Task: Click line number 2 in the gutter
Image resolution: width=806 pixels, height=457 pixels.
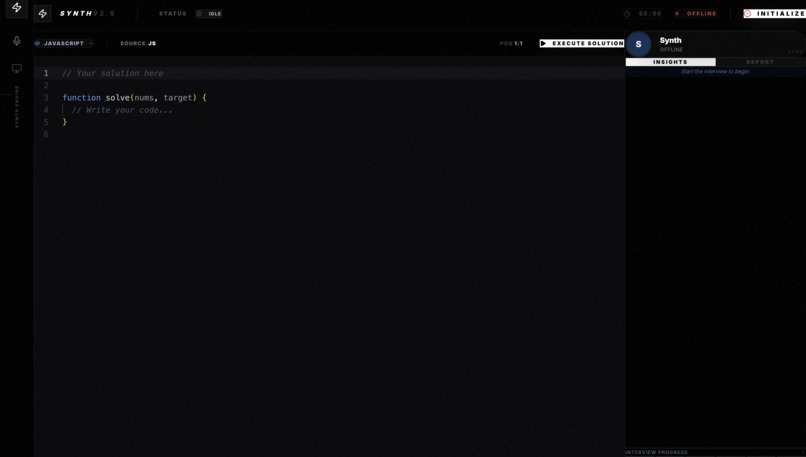Action: (46, 85)
